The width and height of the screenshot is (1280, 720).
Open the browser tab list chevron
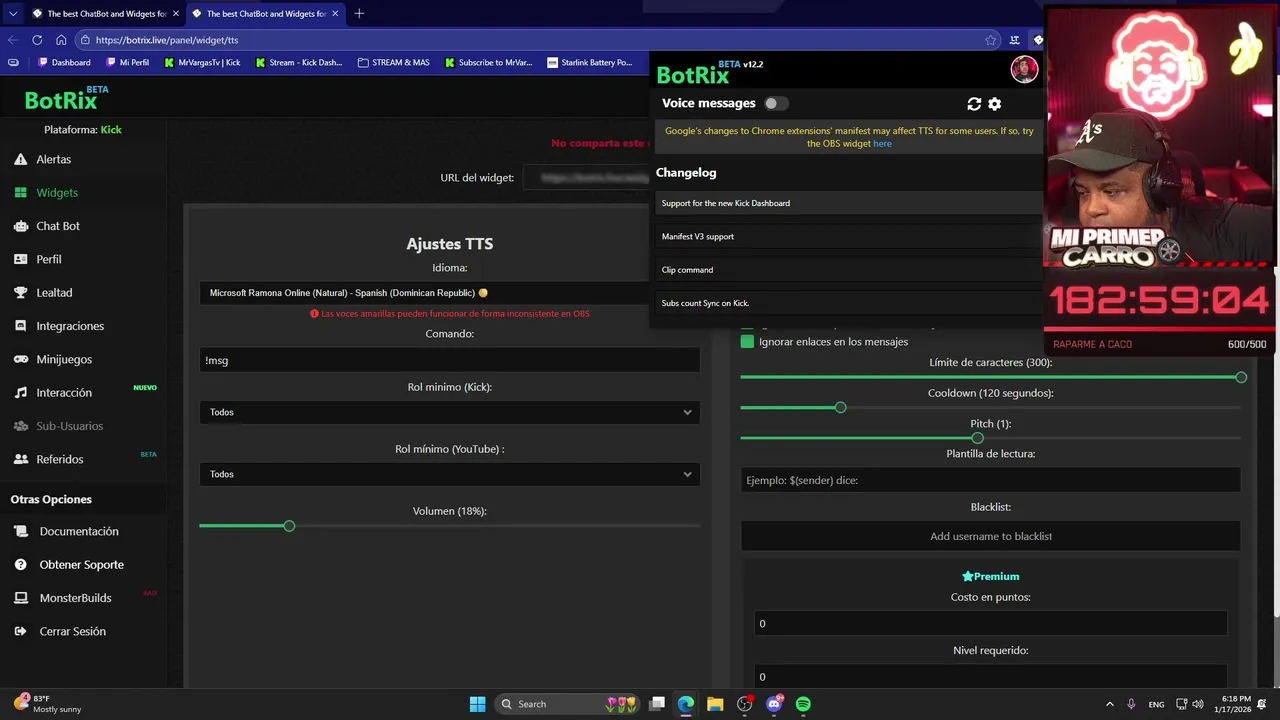pos(12,14)
